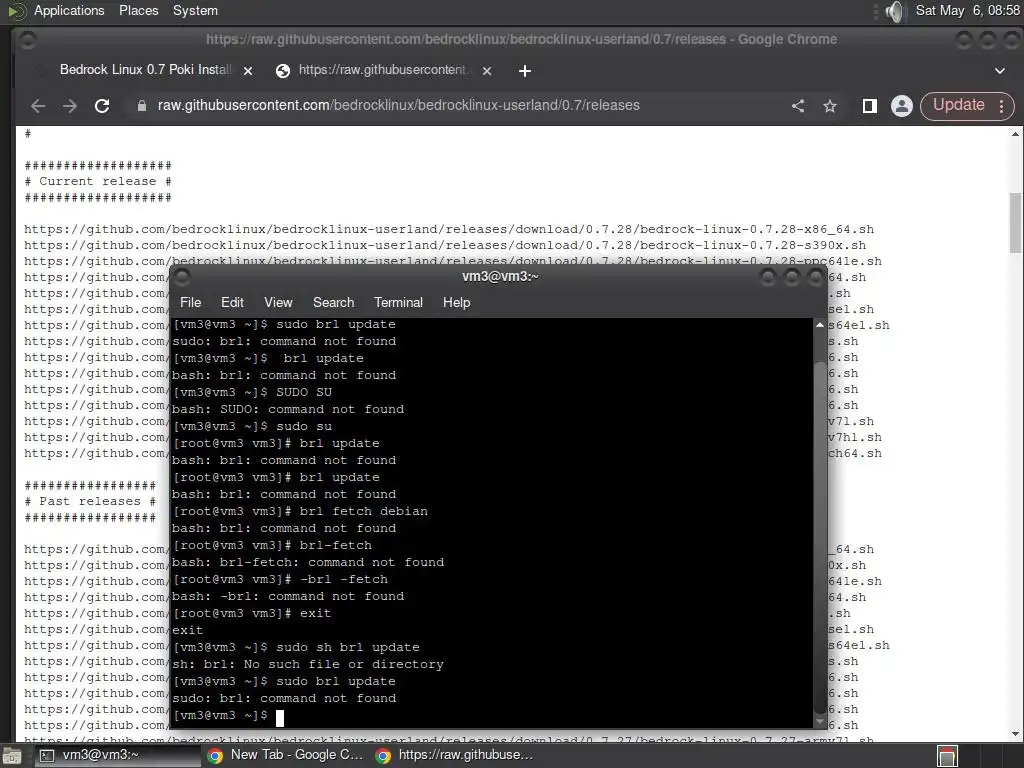Switch to New Tab - Google Chrome taskbar entry
Screen dimensions: 1024x768
(x=285, y=756)
